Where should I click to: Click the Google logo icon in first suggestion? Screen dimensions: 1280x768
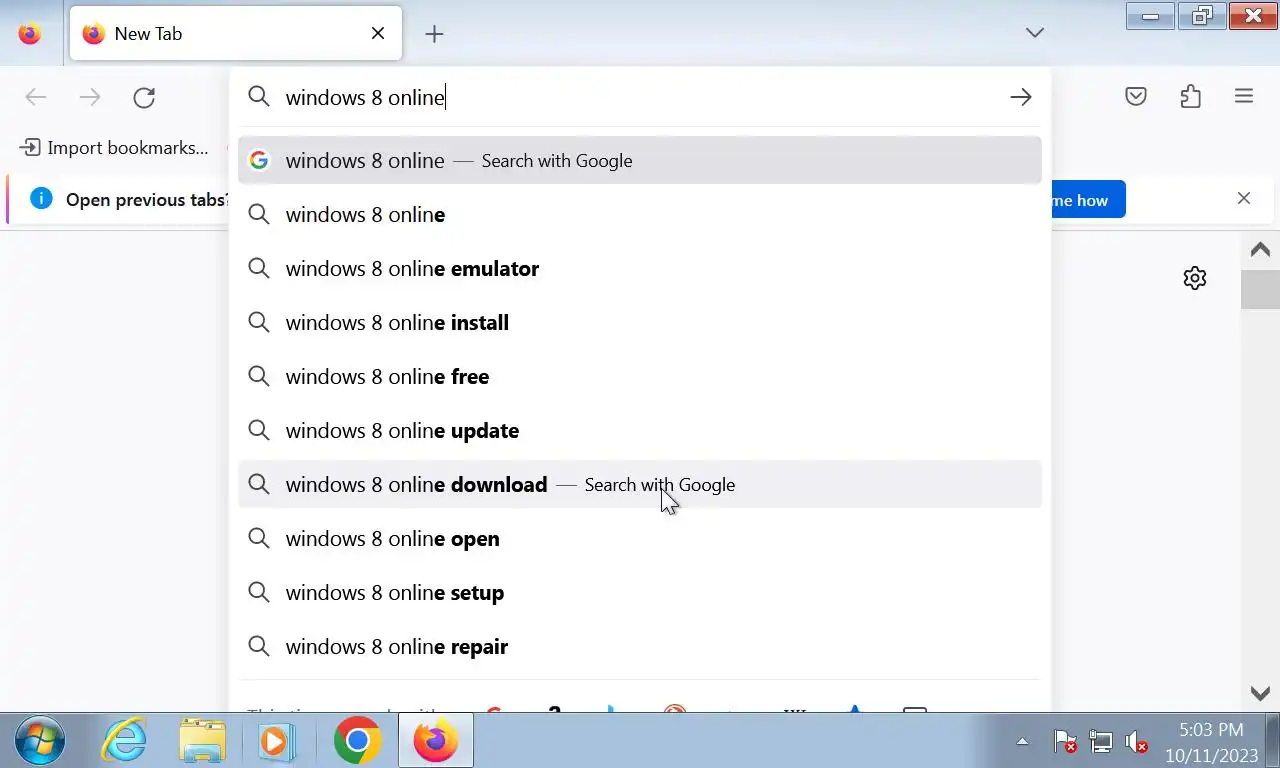[259, 160]
